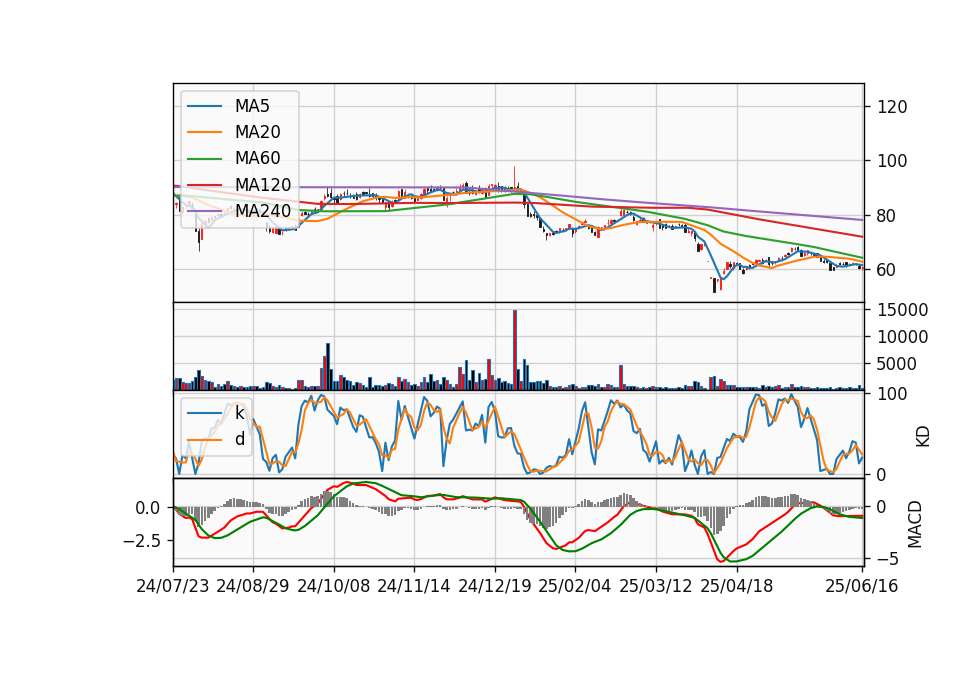Click the 0.0 MACD left axis label
Screen dimensions: 960x690
click(x=148, y=508)
